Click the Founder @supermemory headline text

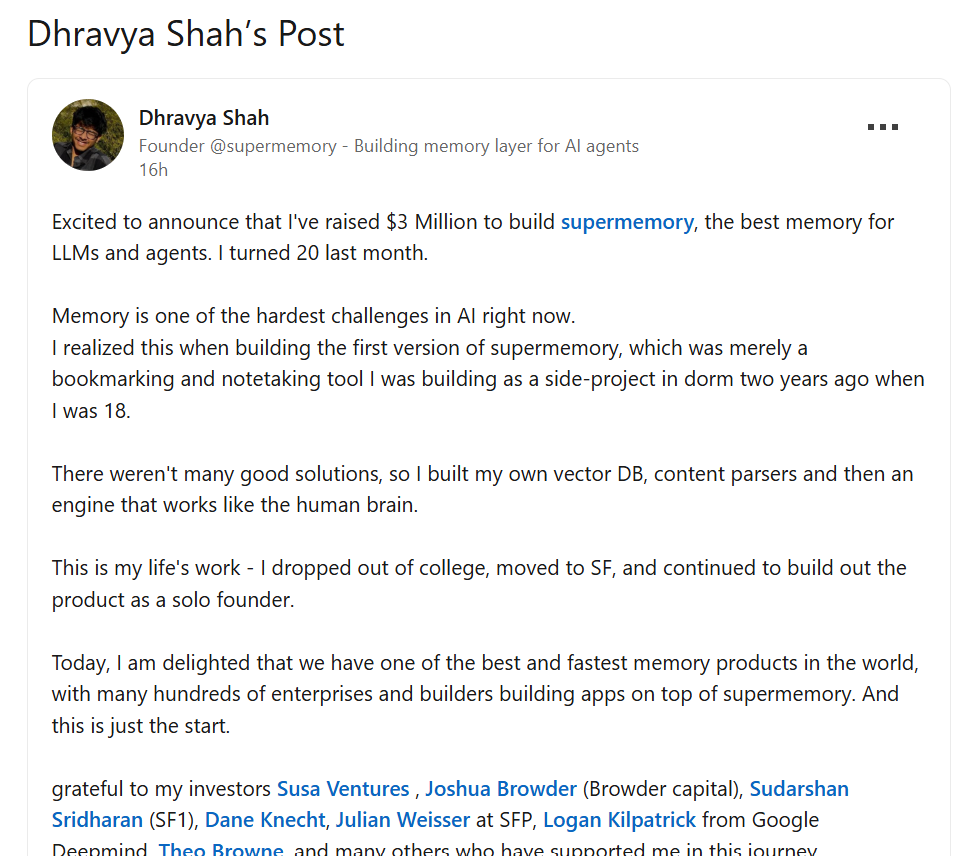389,145
